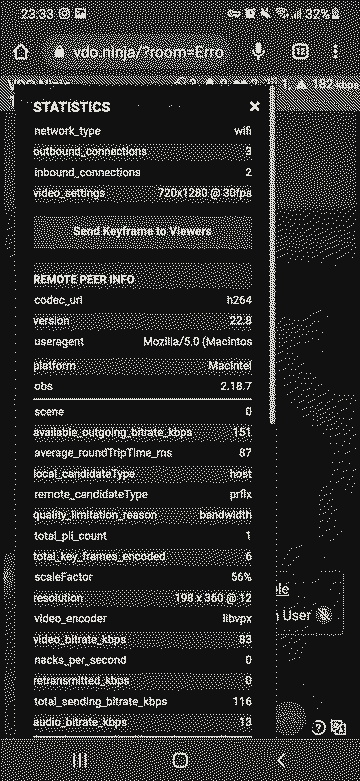Click the 198 x 360 @ 12 value
The height and width of the screenshot is (781, 360).
pyautogui.click(x=214, y=598)
